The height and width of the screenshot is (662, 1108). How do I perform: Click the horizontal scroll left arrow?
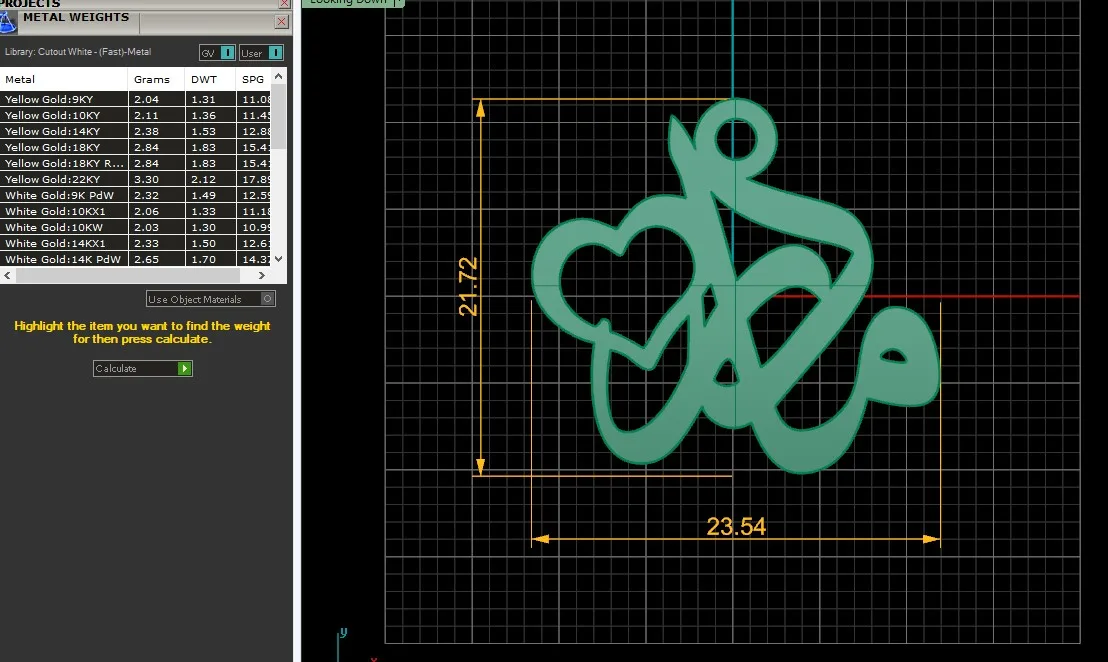tap(7, 276)
